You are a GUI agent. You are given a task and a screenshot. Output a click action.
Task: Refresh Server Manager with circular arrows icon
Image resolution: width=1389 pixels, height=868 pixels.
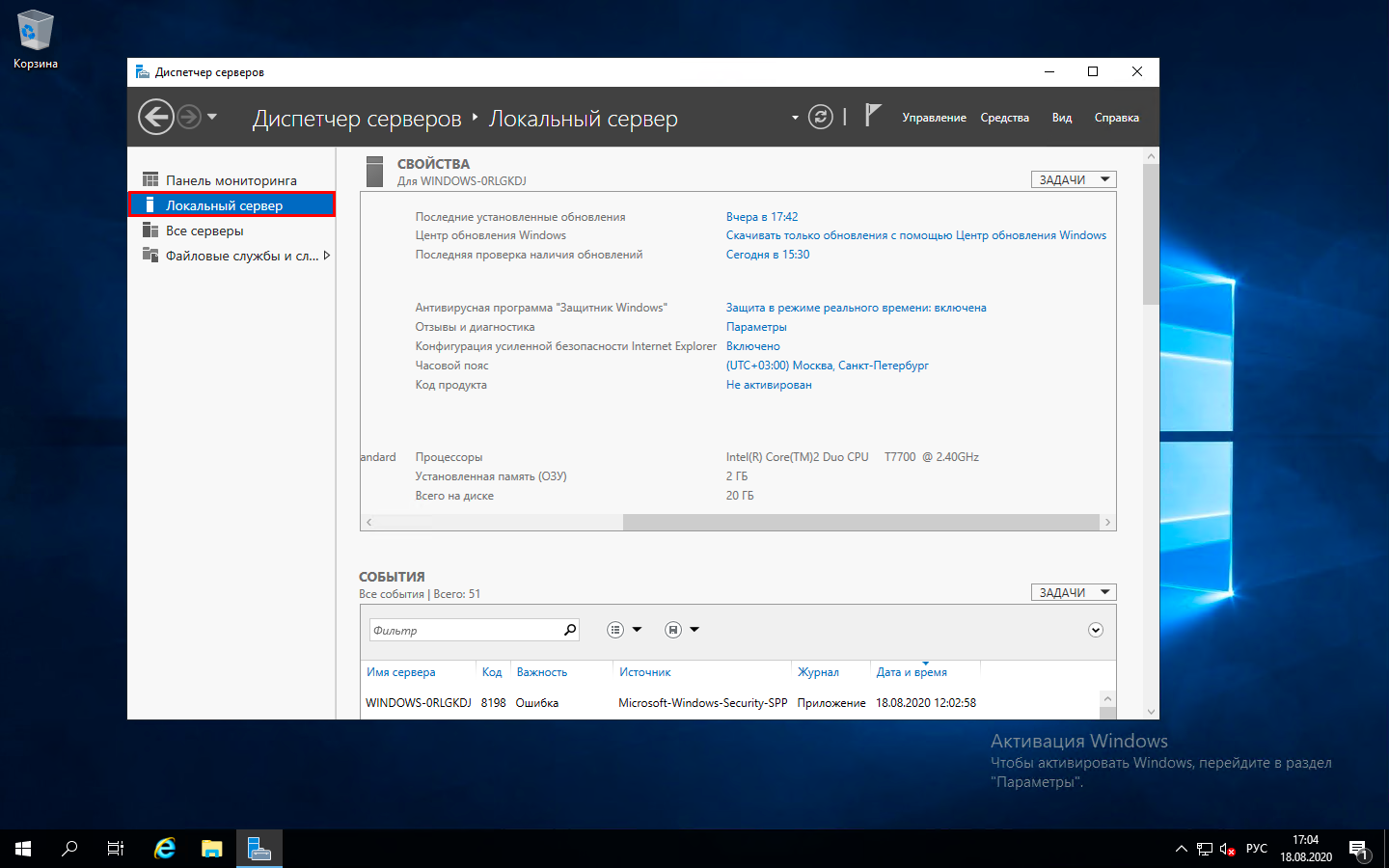(x=821, y=117)
